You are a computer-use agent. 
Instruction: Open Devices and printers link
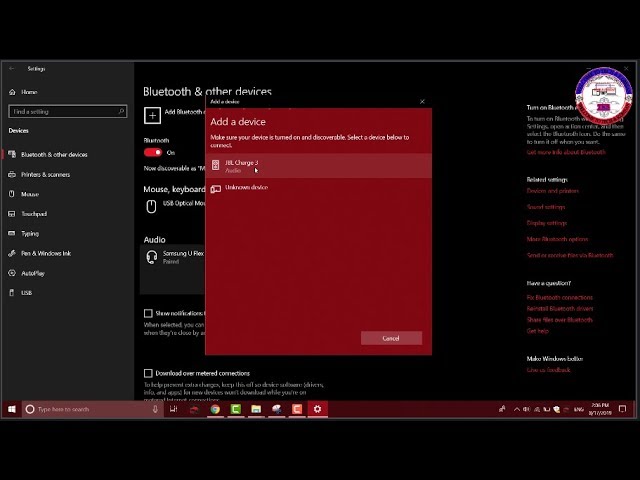(x=553, y=191)
